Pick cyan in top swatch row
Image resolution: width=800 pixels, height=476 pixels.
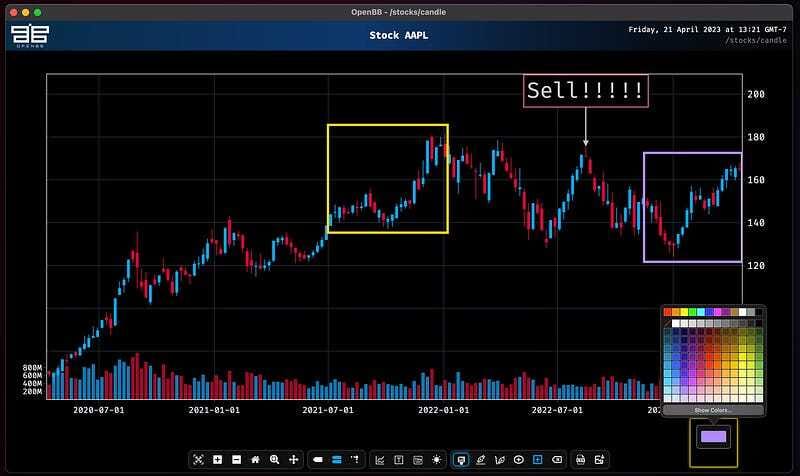(x=701, y=312)
